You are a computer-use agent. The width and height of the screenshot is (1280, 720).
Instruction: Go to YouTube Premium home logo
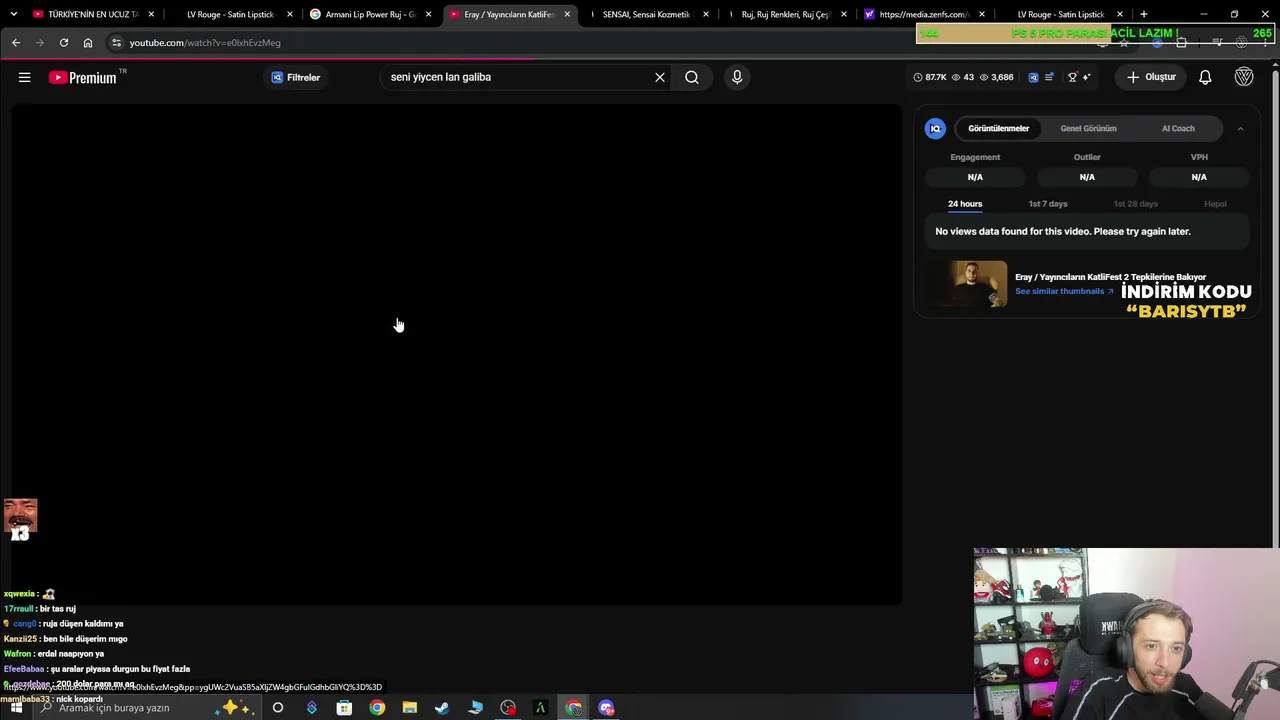(83, 77)
